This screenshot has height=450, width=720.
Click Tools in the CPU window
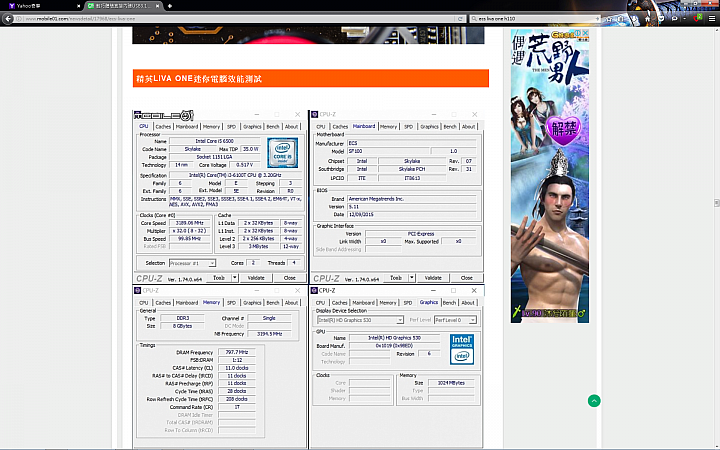(x=219, y=278)
